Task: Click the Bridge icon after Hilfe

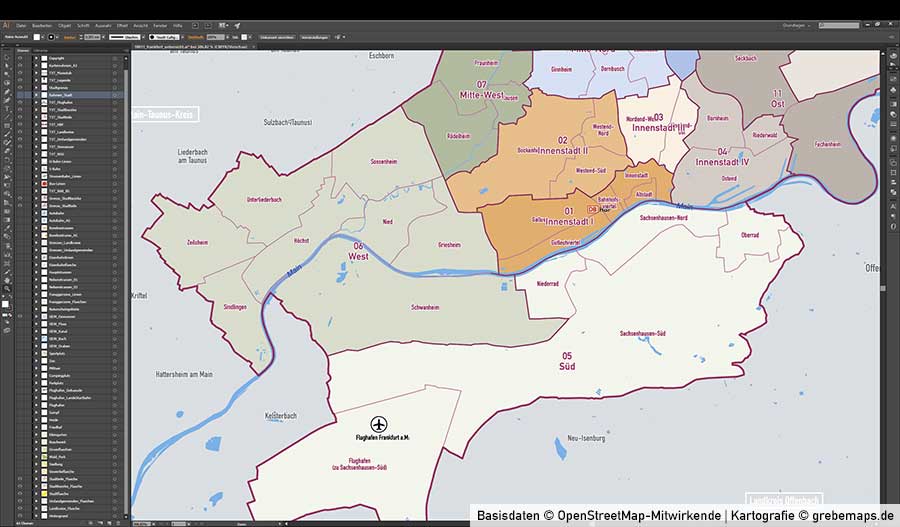Action: [195, 25]
